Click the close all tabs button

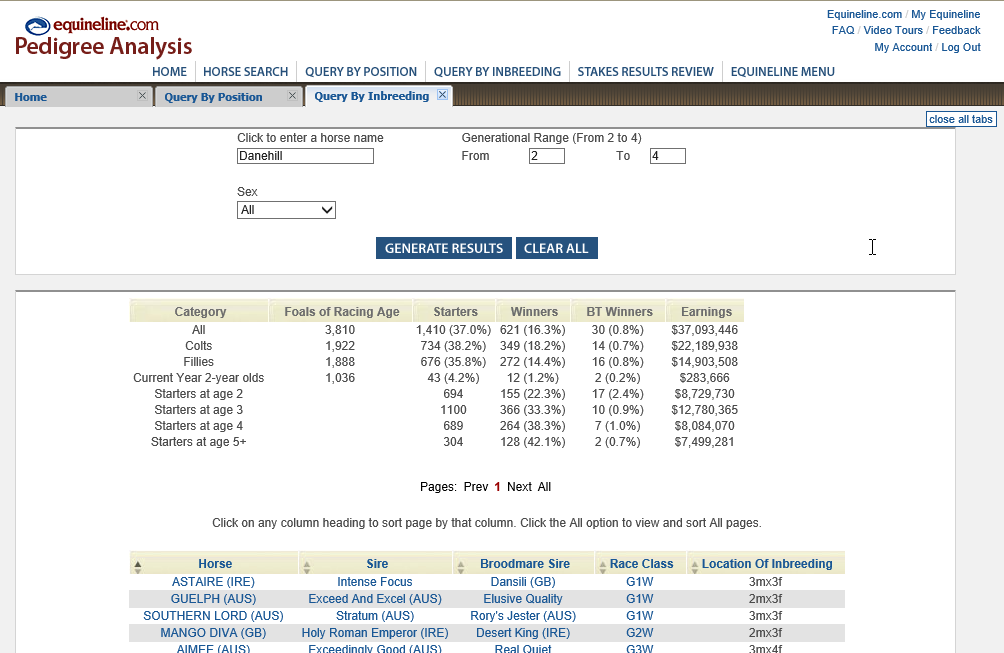click(x=960, y=119)
